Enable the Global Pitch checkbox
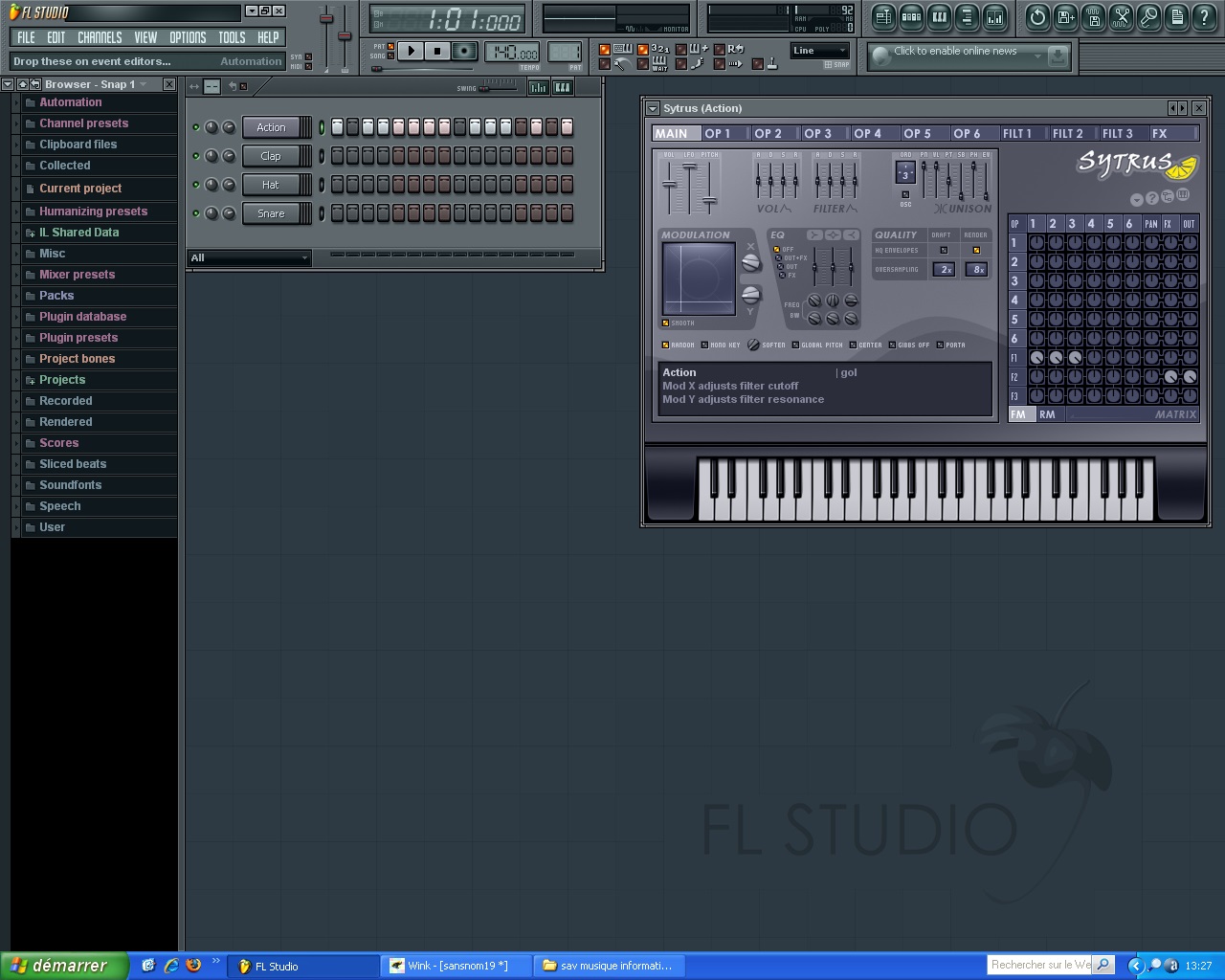 click(795, 345)
